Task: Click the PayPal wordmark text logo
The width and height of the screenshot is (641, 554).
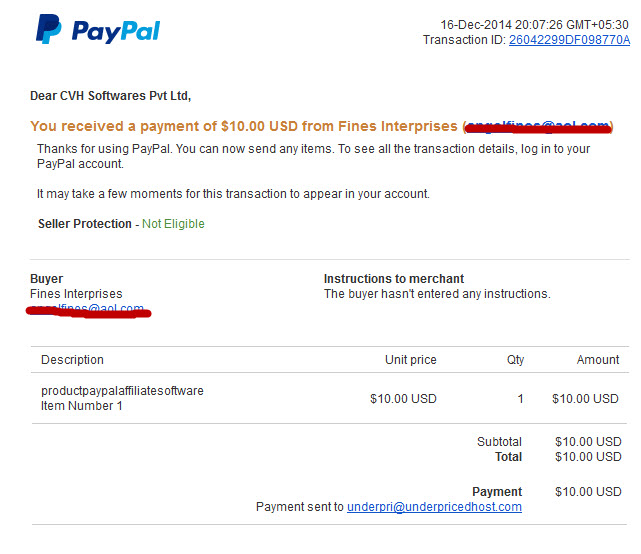Action: (x=116, y=31)
